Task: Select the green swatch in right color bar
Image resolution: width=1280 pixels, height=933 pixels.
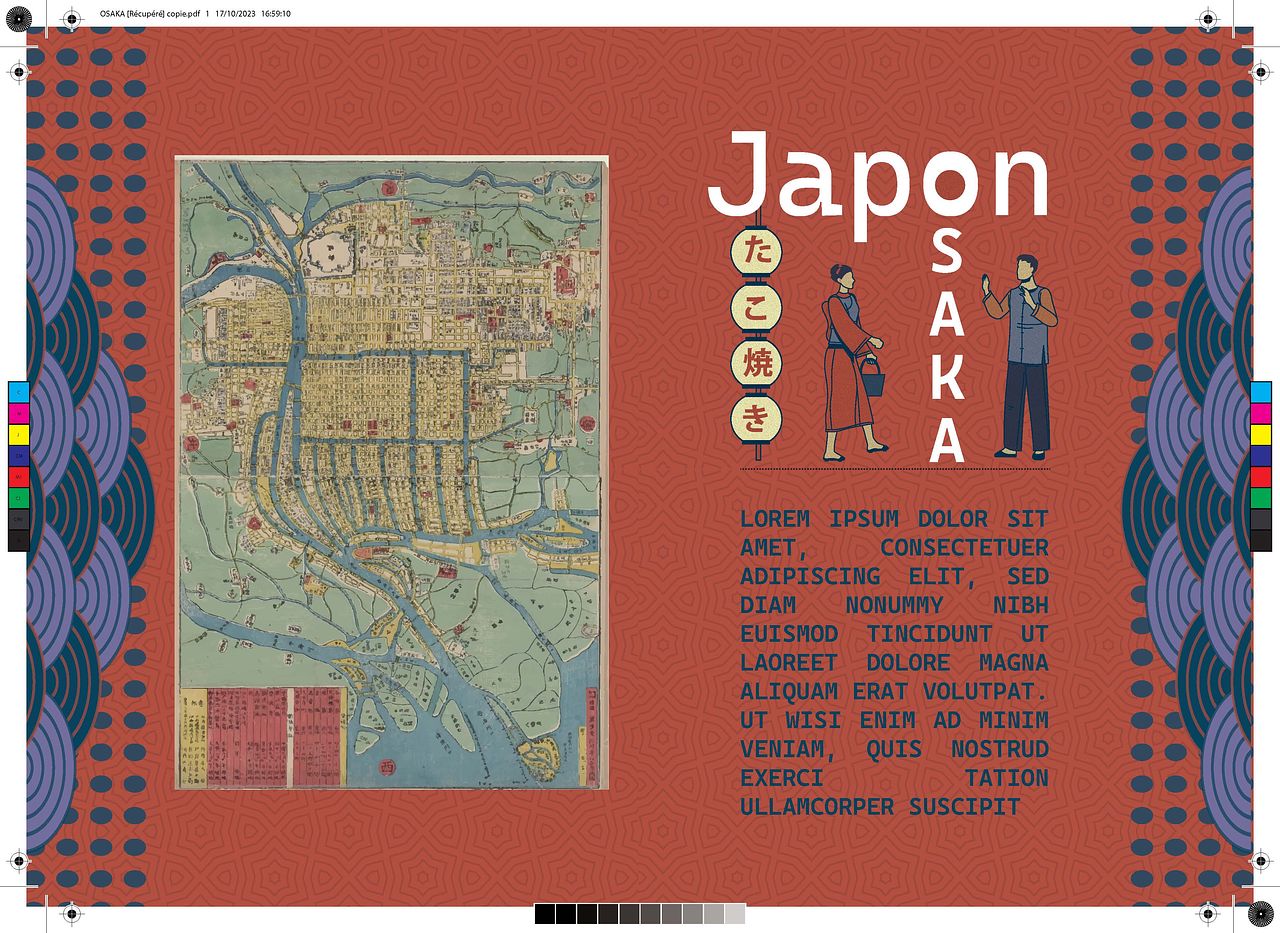Action: click(x=1260, y=497)
